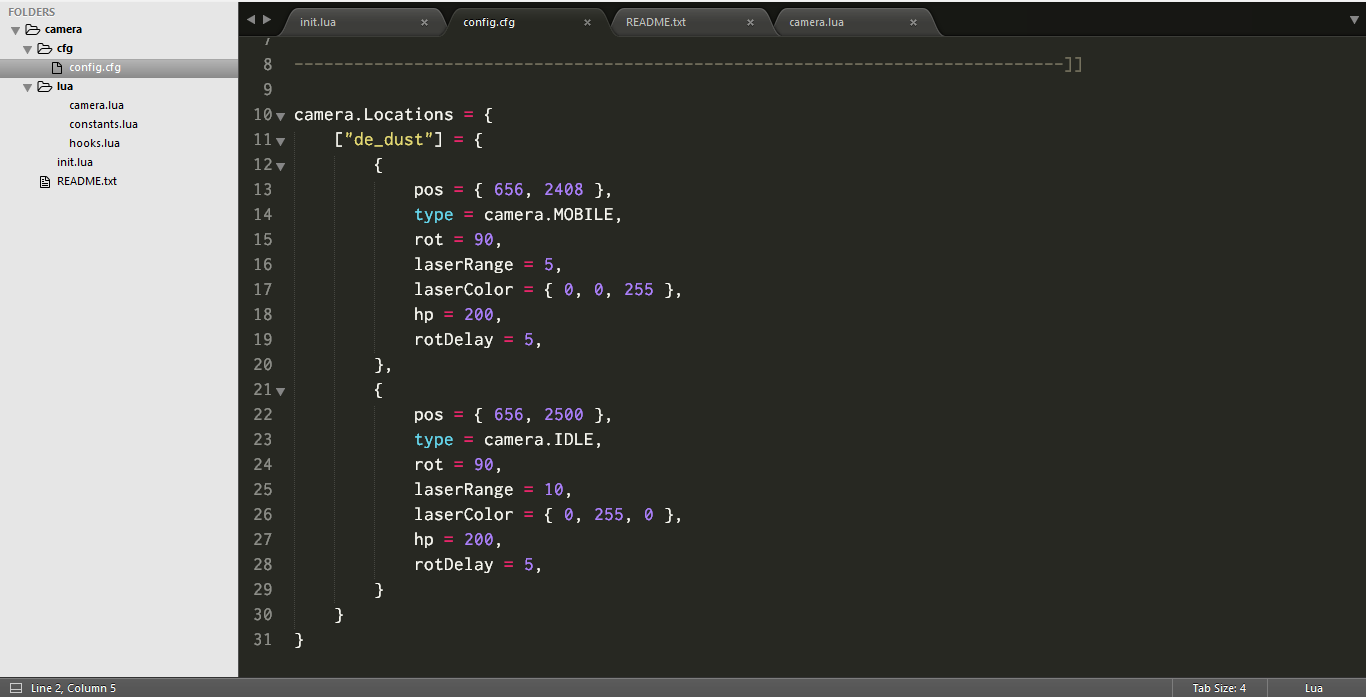Click laserColor on line 17
The height and width of the screenshot is (697, 1366).
click(x=464, y=289)
